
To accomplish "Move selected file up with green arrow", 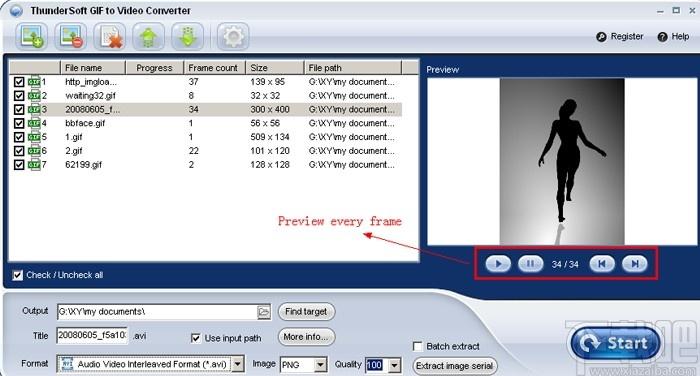I will click(149, 36).
